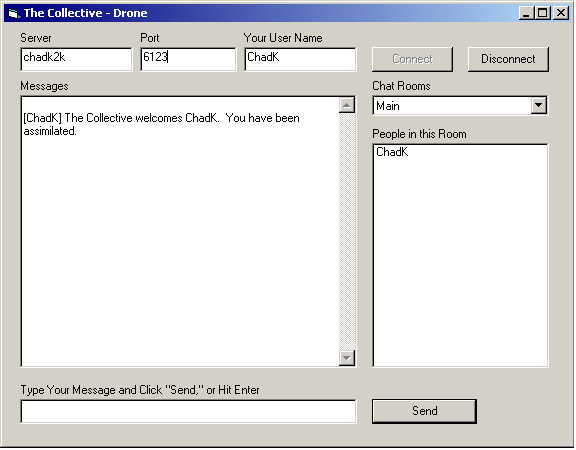Click the Messages scroll down arrow
The image size is (576, 450).
click(x=346, y=358)
